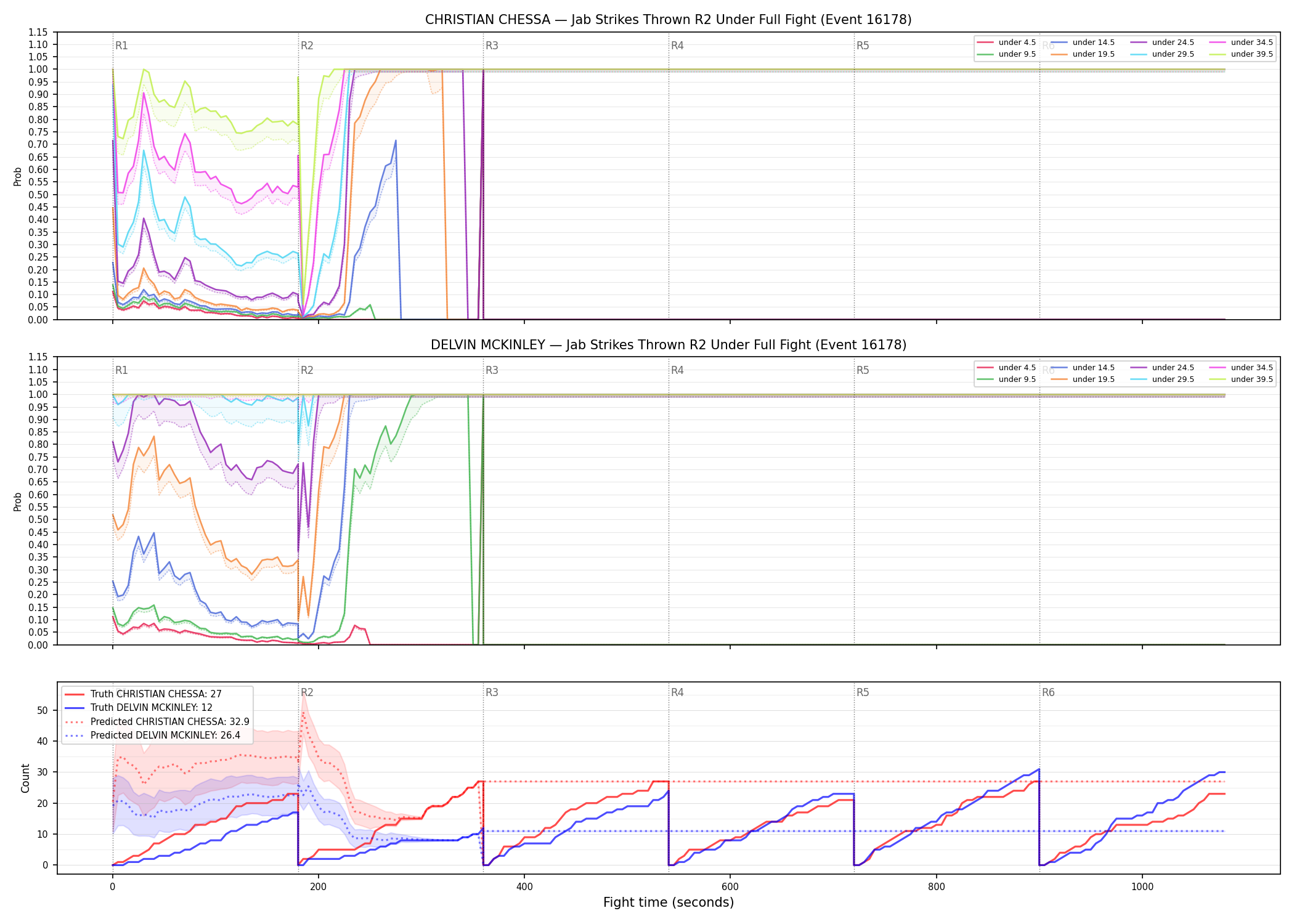1294x924 pixels.
Task: Select 'under 39.5' legend entry in top chart
Action: coord(1239,54)
